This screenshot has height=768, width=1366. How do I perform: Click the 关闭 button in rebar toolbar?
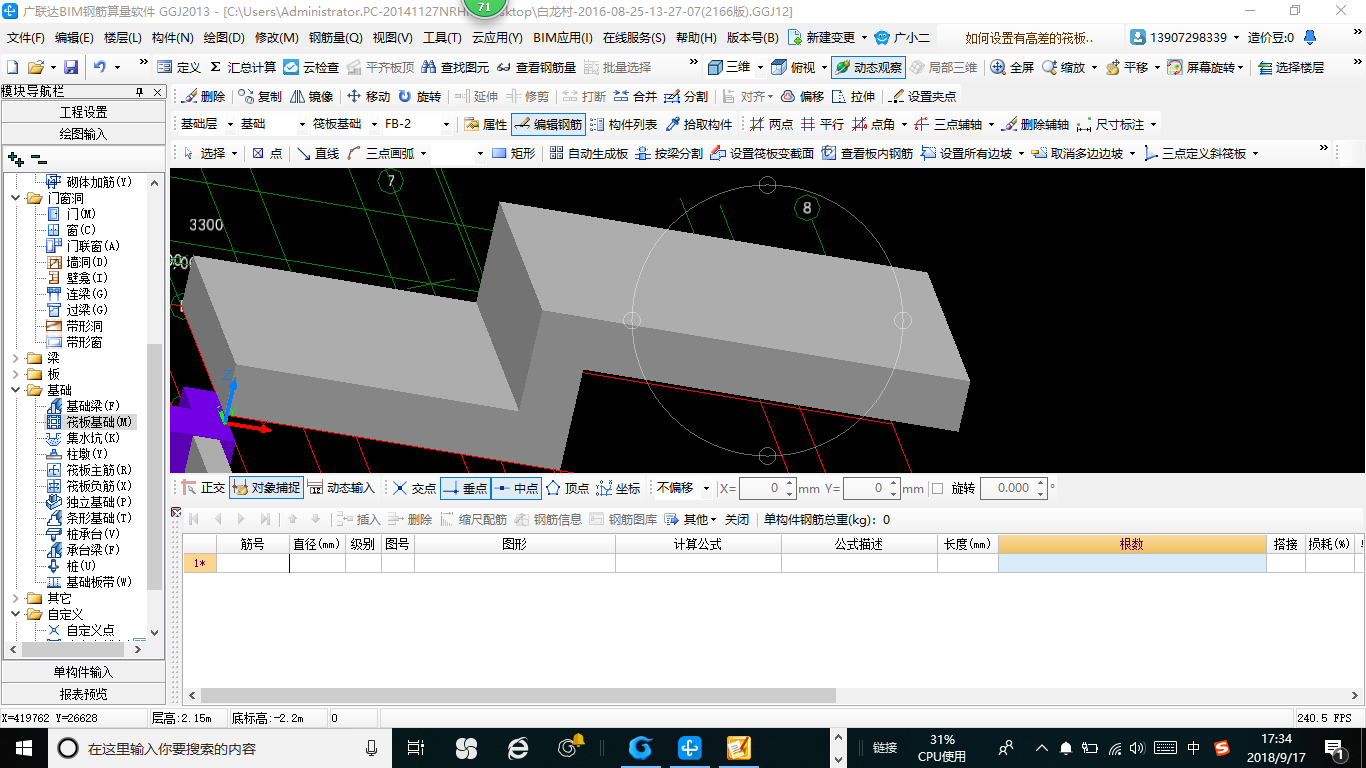[x=737, y=519]
